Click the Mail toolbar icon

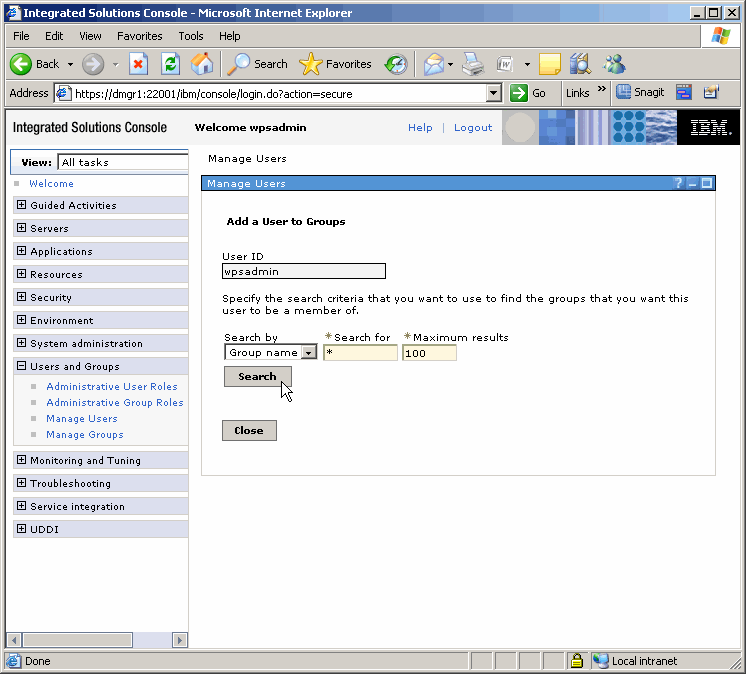coord(433,64)
